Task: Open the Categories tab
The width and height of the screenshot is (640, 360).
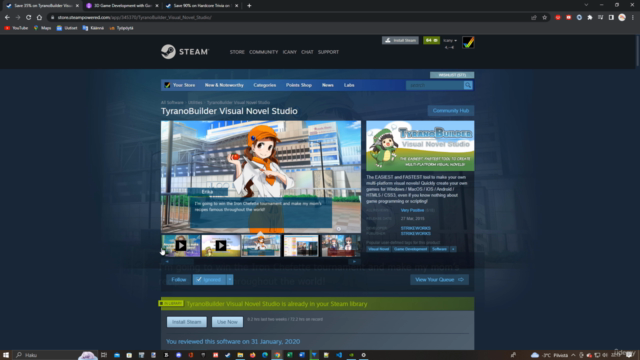Action: [264, 85]
